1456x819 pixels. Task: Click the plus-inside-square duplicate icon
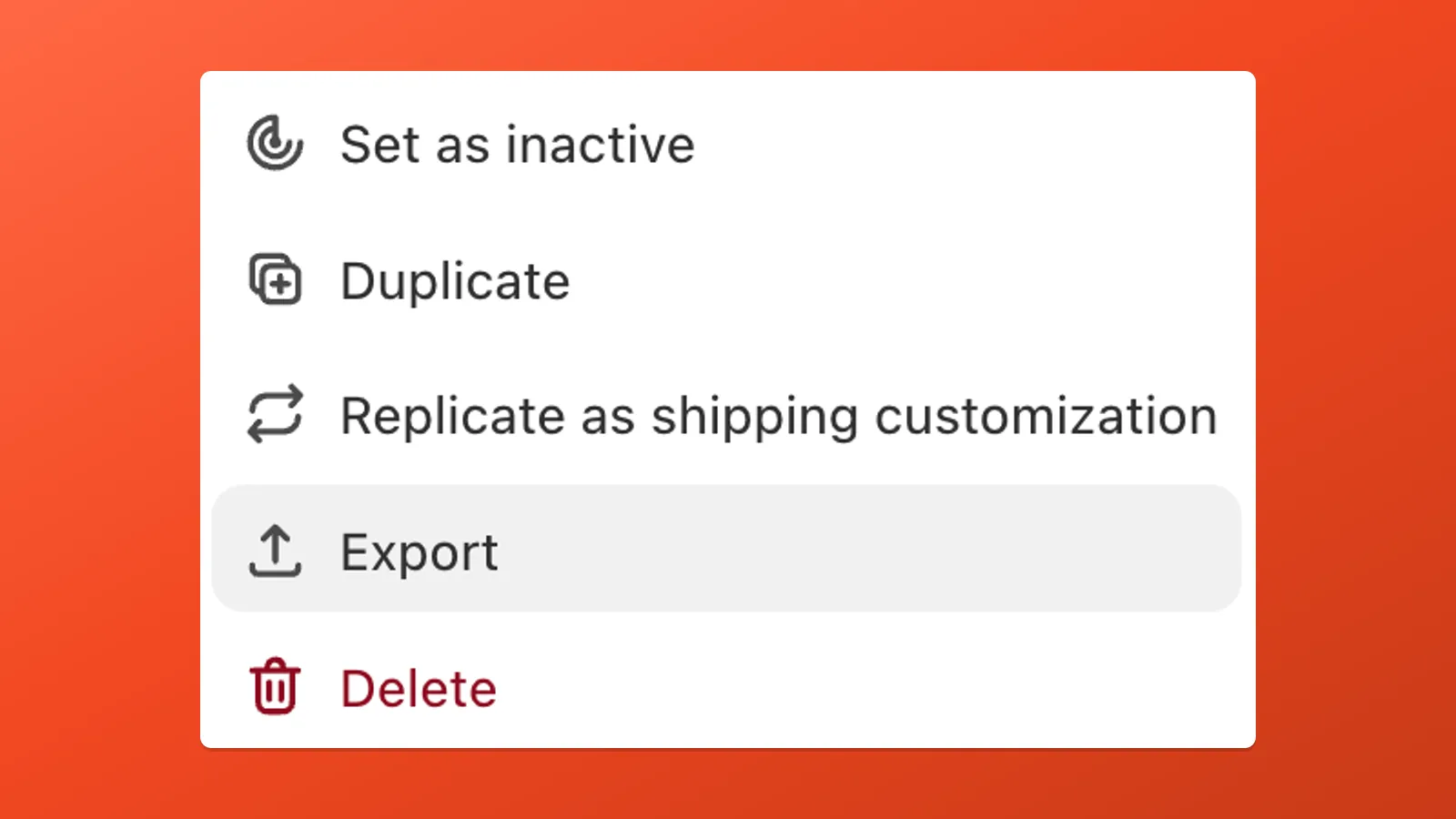pos(276,281)
